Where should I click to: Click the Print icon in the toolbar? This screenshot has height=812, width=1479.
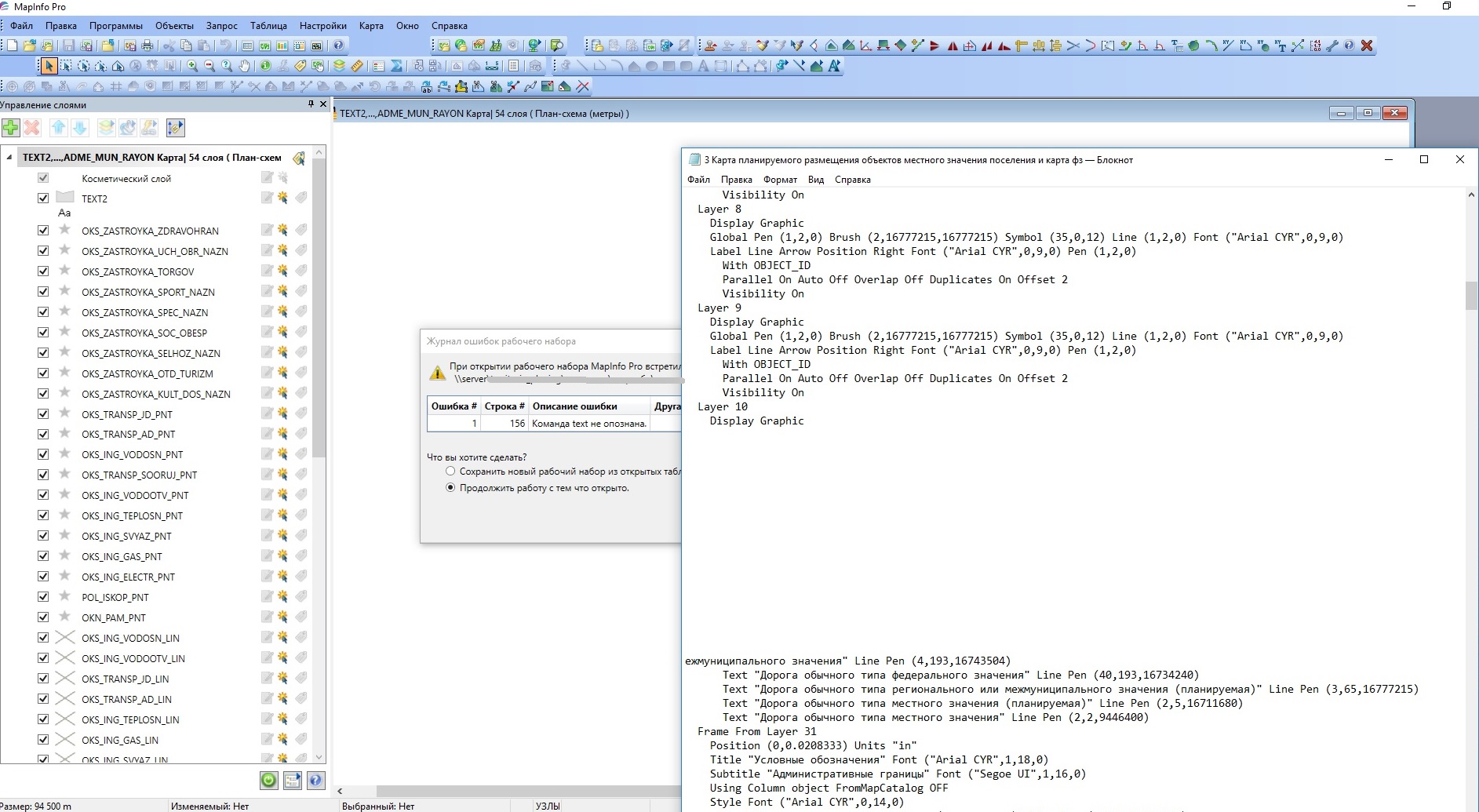(x=147, y=46)
